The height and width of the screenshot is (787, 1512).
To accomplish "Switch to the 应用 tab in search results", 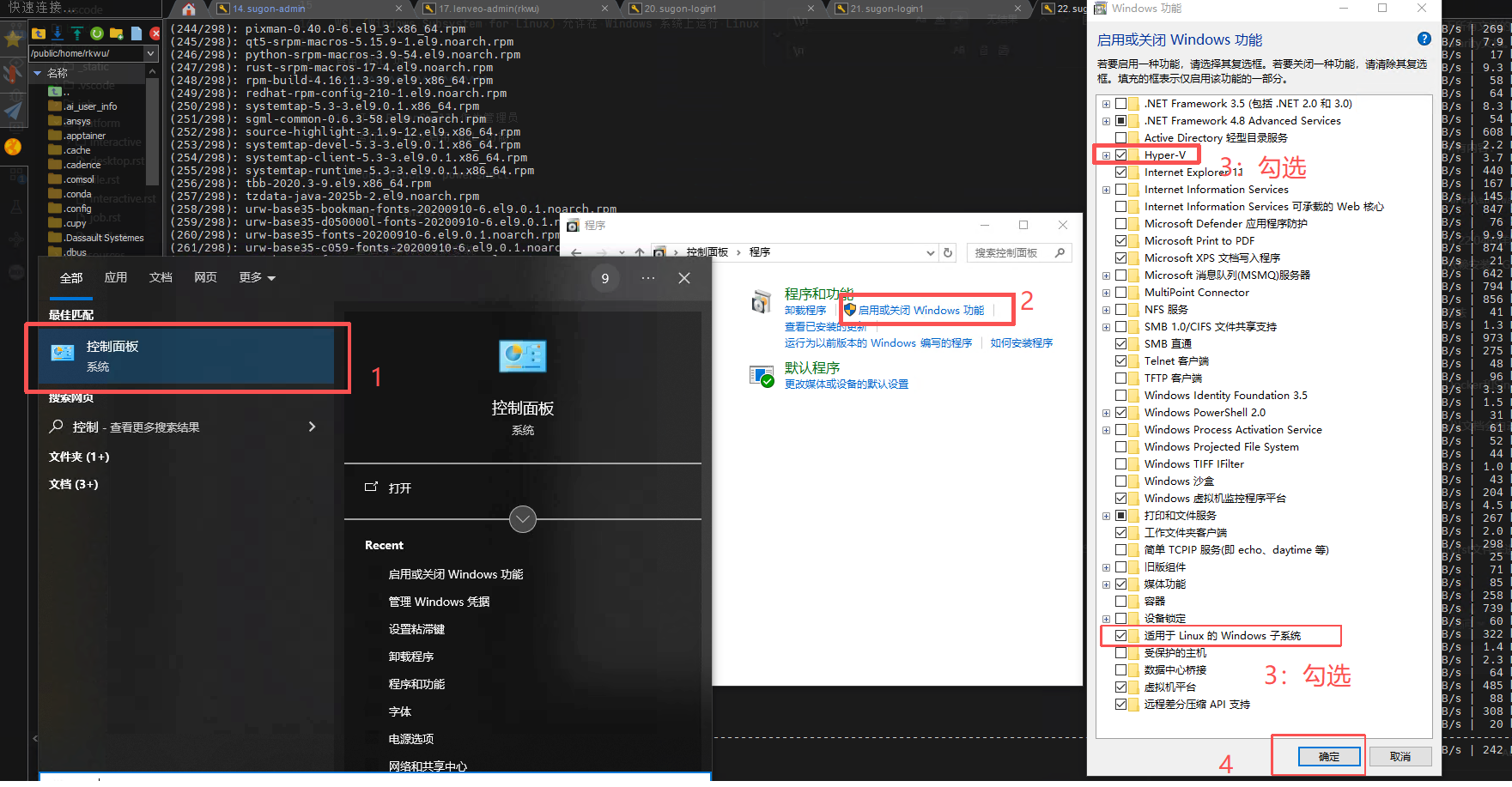I will (116, 277).
